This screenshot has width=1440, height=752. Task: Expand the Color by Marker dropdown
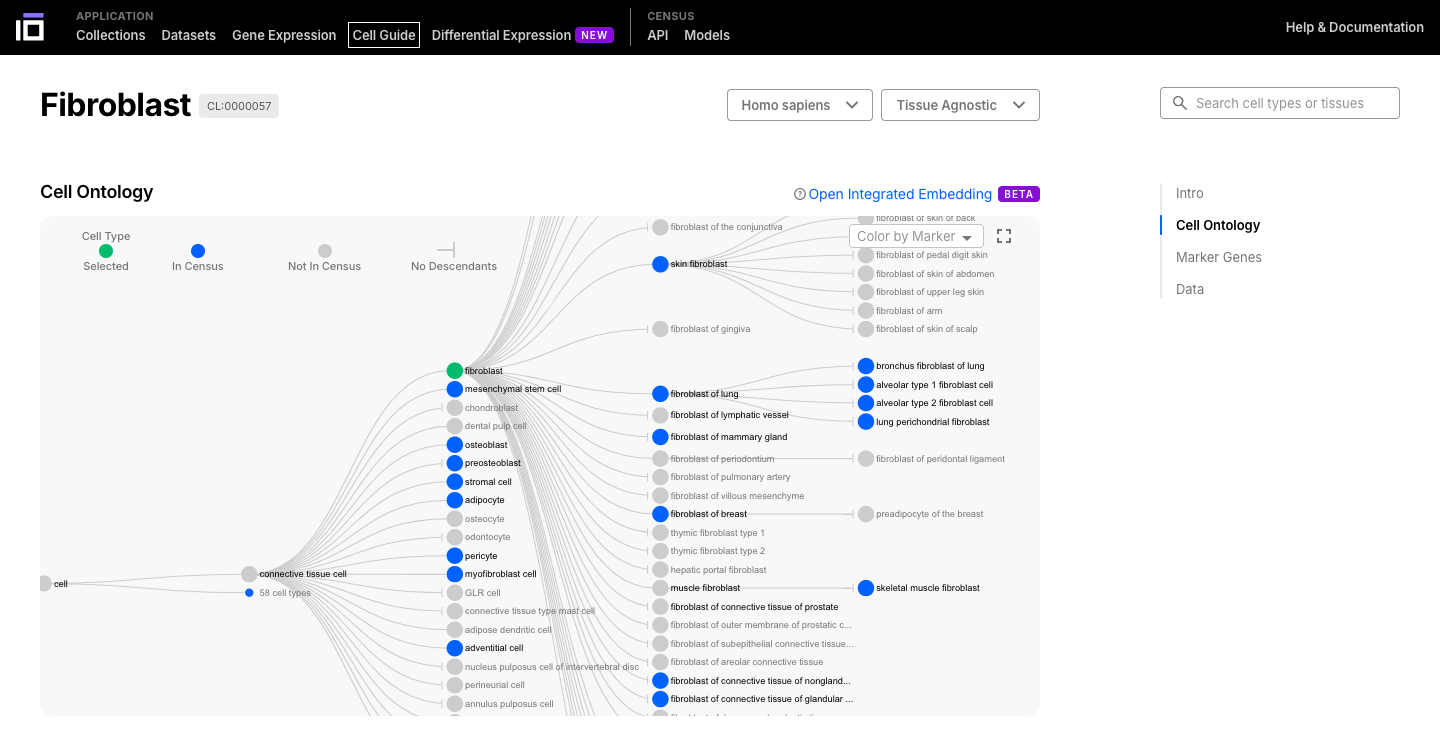point(915,237)
